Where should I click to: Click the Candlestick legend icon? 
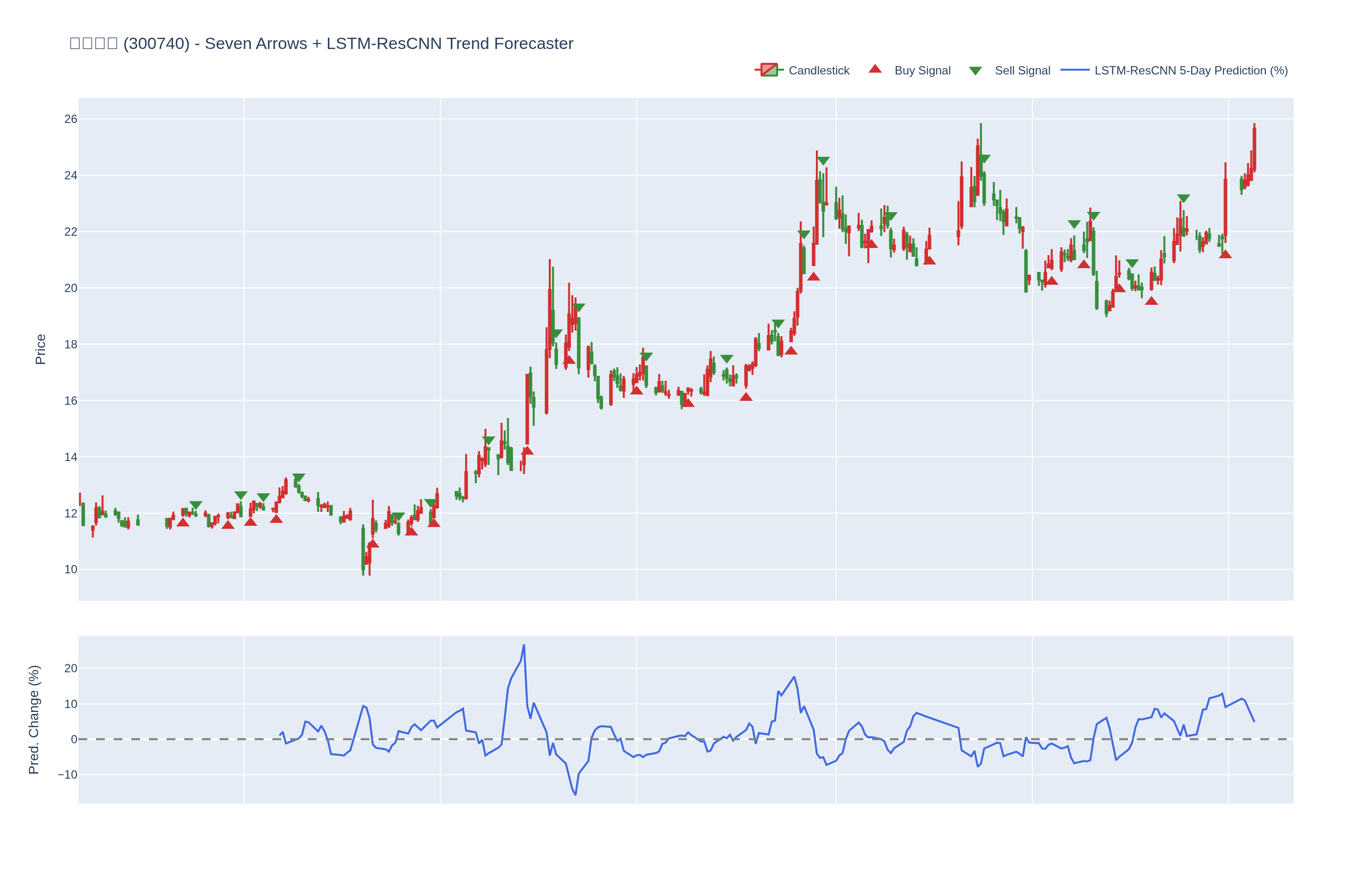click(769, 71)
